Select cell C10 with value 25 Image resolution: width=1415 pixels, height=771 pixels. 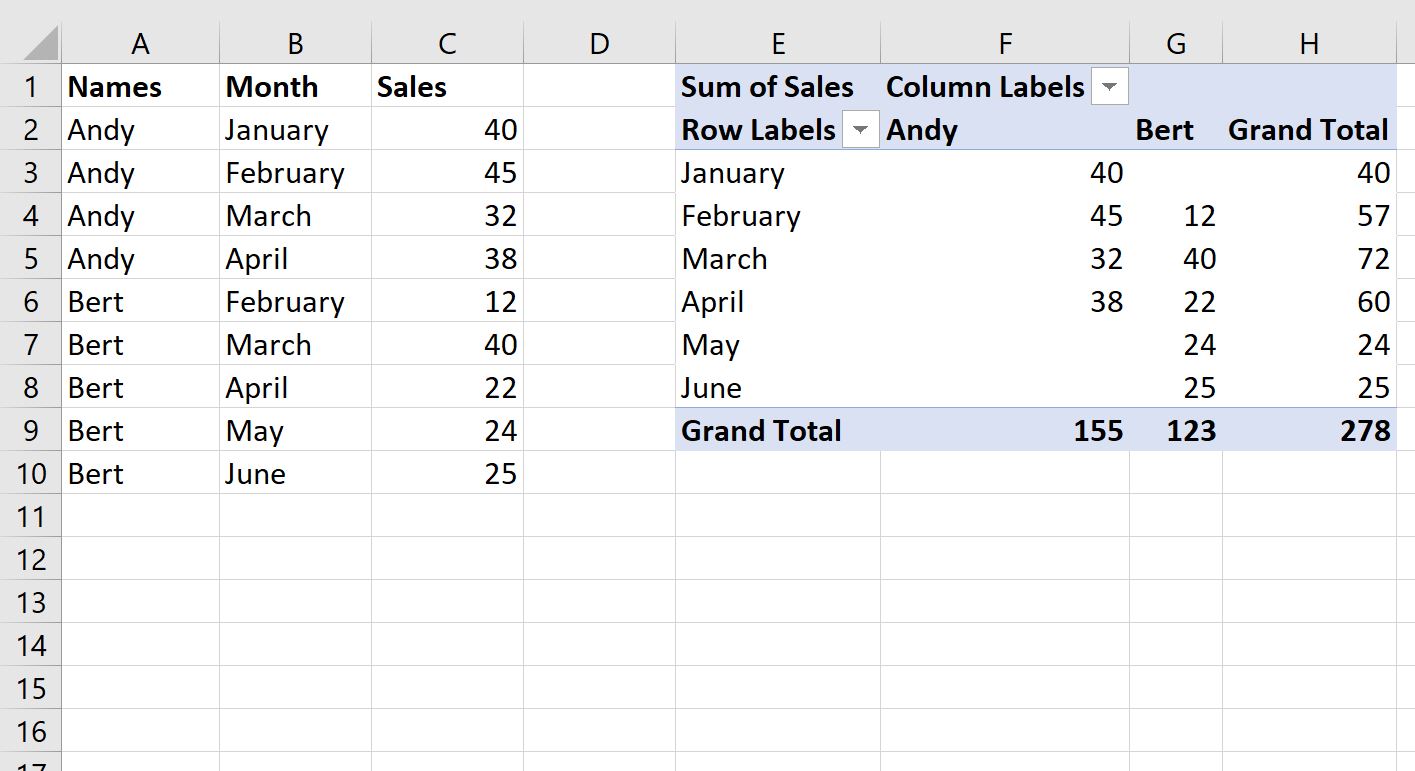point(447,474)
